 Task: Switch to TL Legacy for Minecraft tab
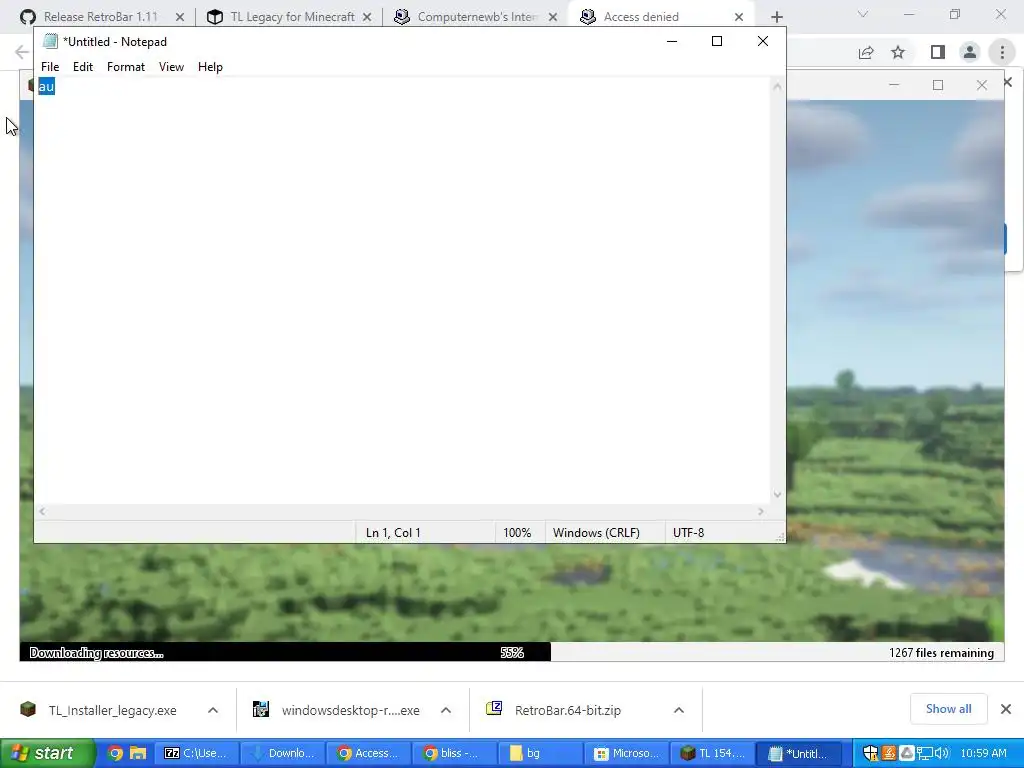tap(292, 17)
